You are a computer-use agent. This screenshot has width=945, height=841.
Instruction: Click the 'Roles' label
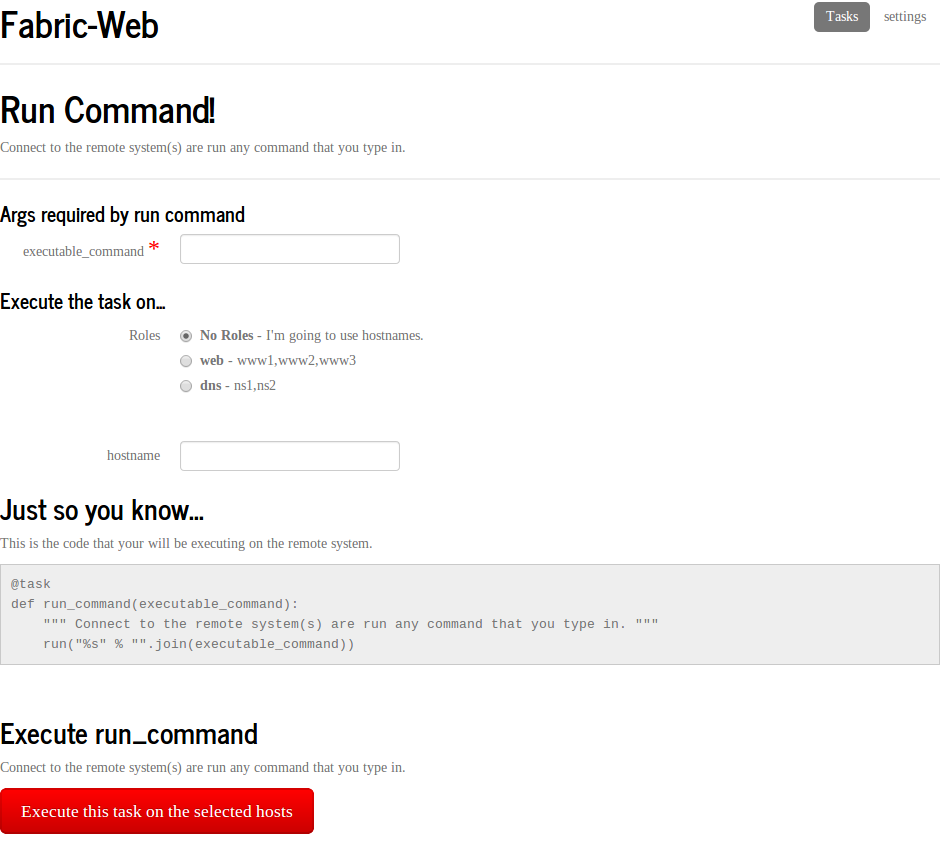tap(145, 336)
